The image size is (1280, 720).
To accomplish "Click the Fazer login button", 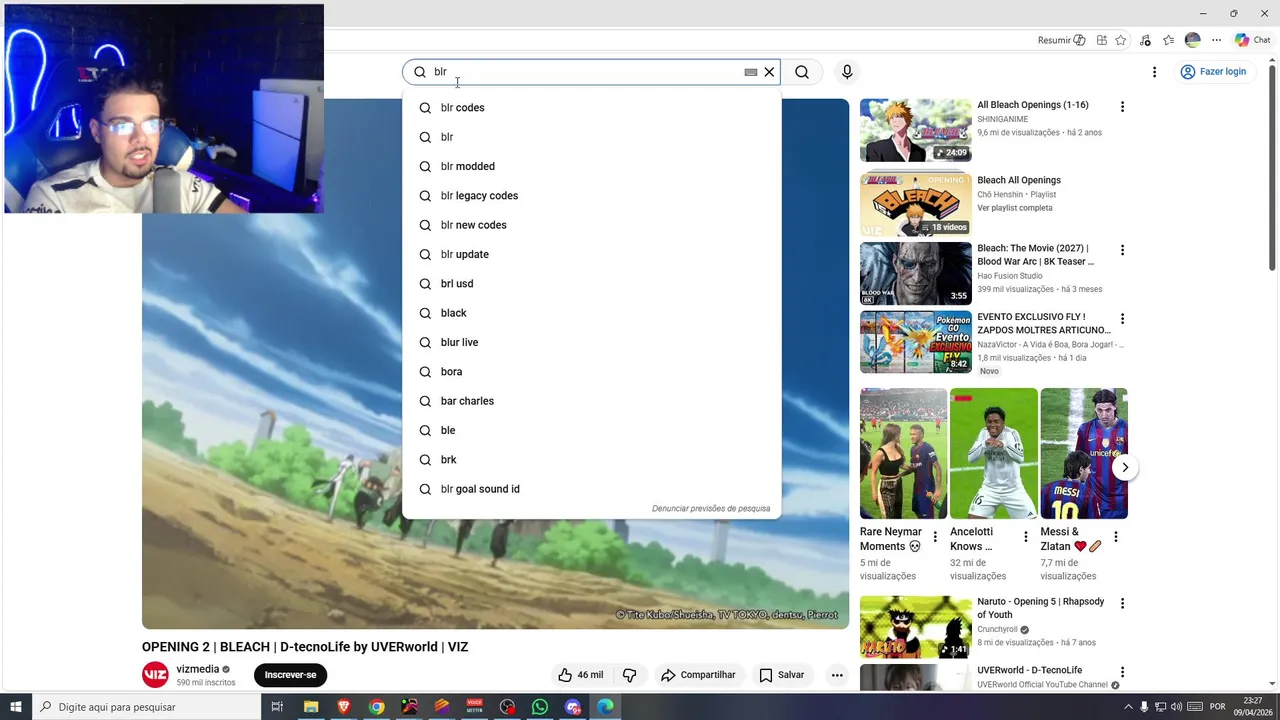I will tap(1214, 72).
